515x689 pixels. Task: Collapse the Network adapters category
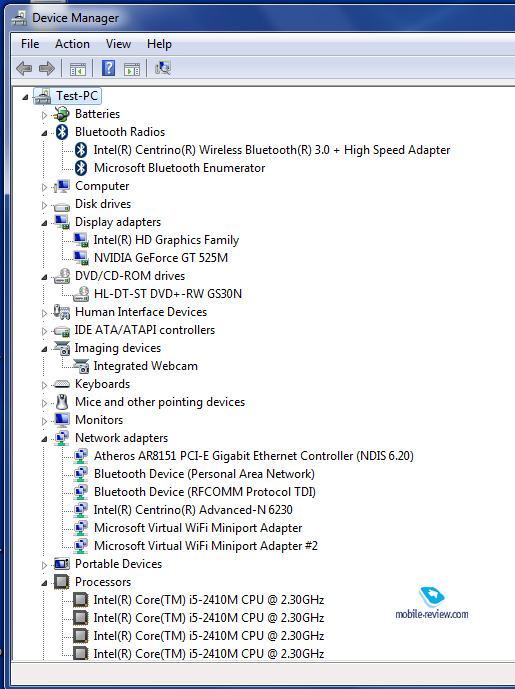click(x=44, y=439)
